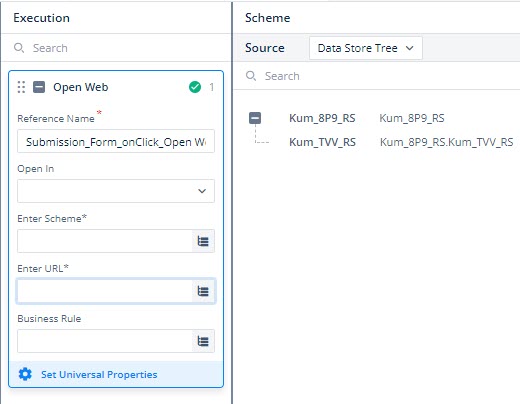This screenshot has width=520, height=404.
Task: Open data picker for Business Rule field
Action: click(x=203, y=341)
